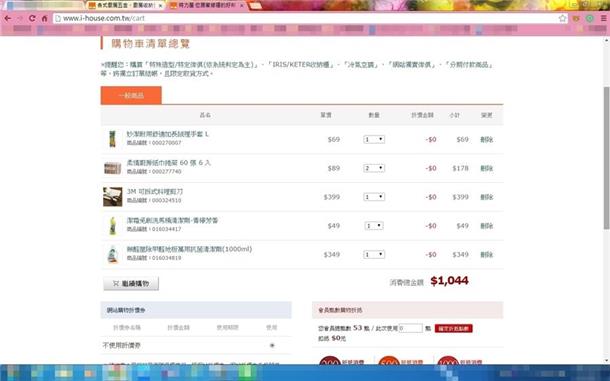Open a new browser tab

[x=255, y=6]
